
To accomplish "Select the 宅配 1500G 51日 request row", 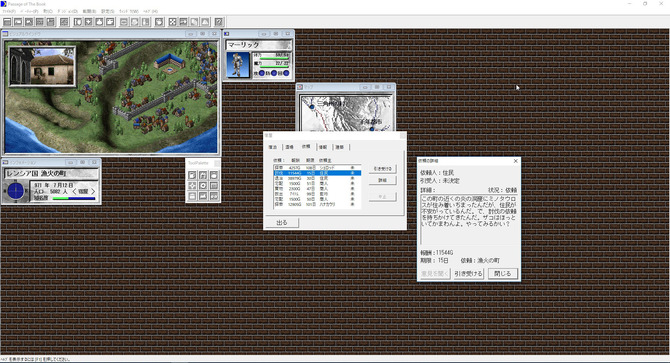I will (317, 184).
